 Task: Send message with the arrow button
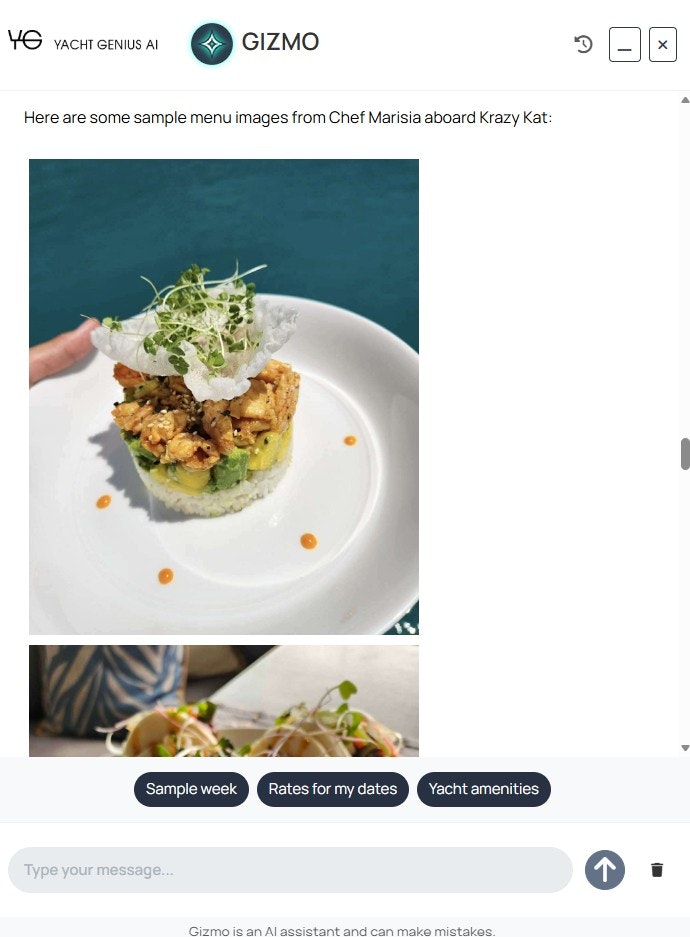[605, 869]
